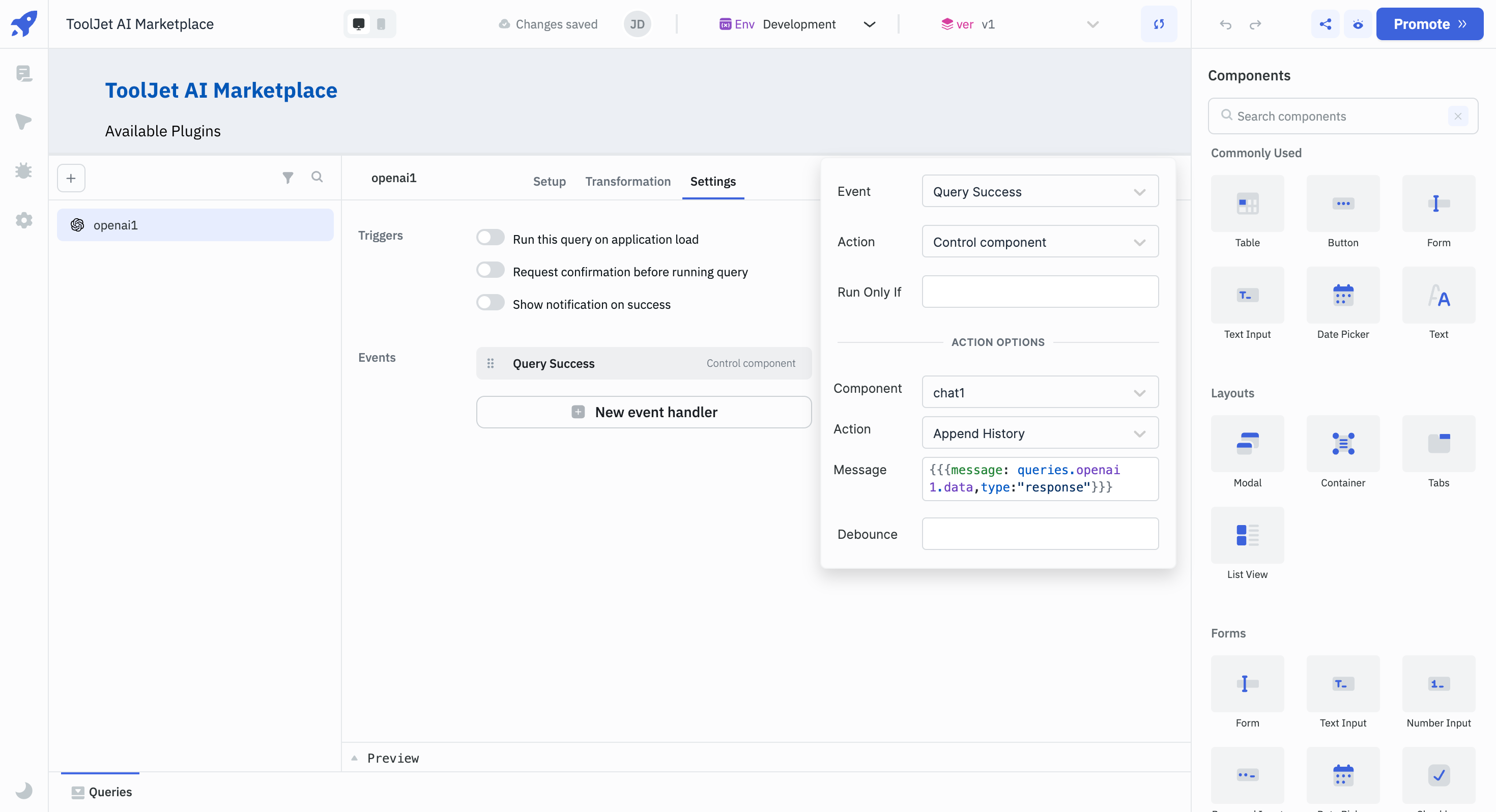Open the Pages panel in the left sidebar
This screenshot has width=1496, height=812.
pyautogui.click(x=24, y=74)
